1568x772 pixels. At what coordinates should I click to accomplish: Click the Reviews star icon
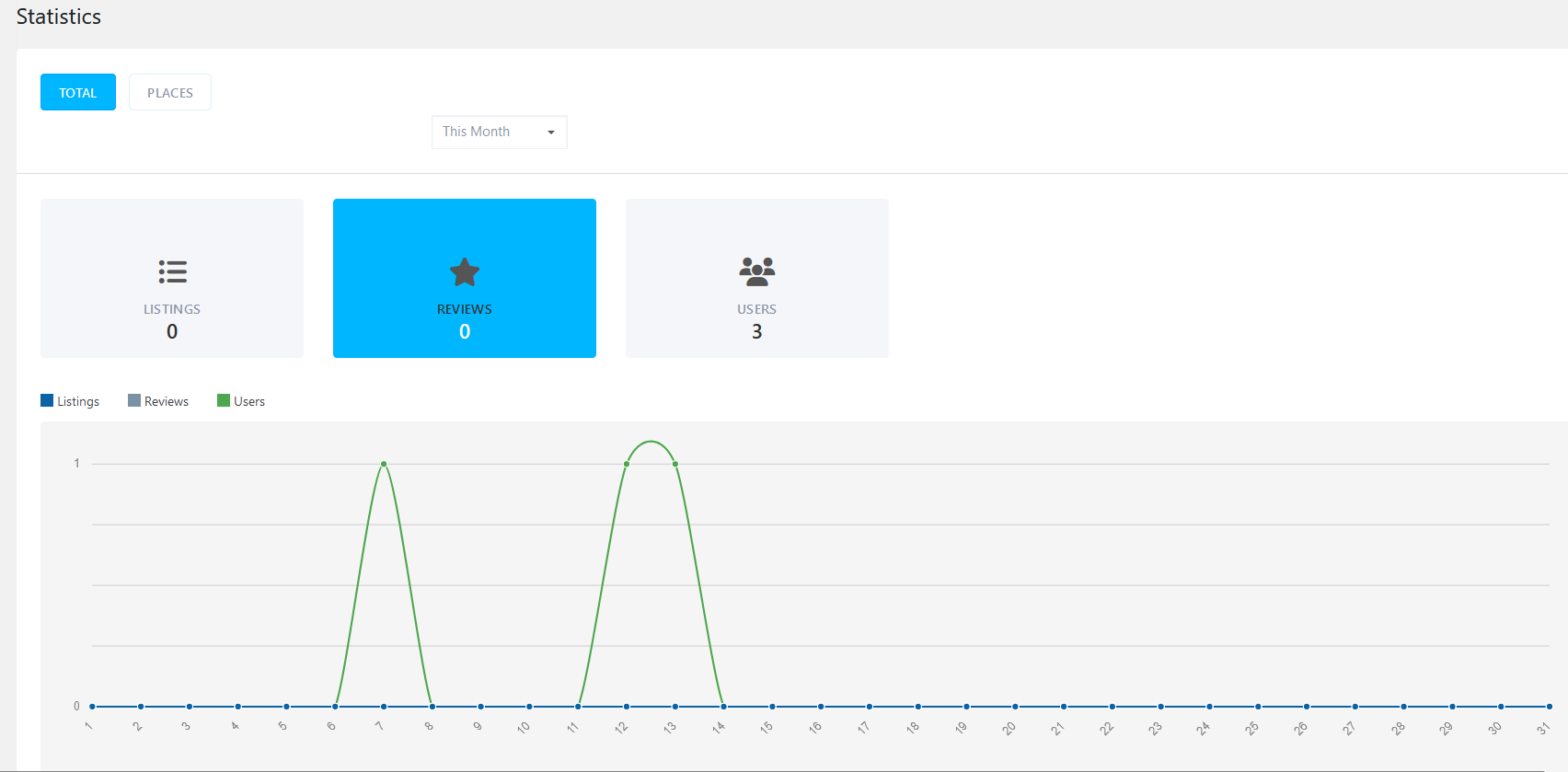click(x=465, y=271)
